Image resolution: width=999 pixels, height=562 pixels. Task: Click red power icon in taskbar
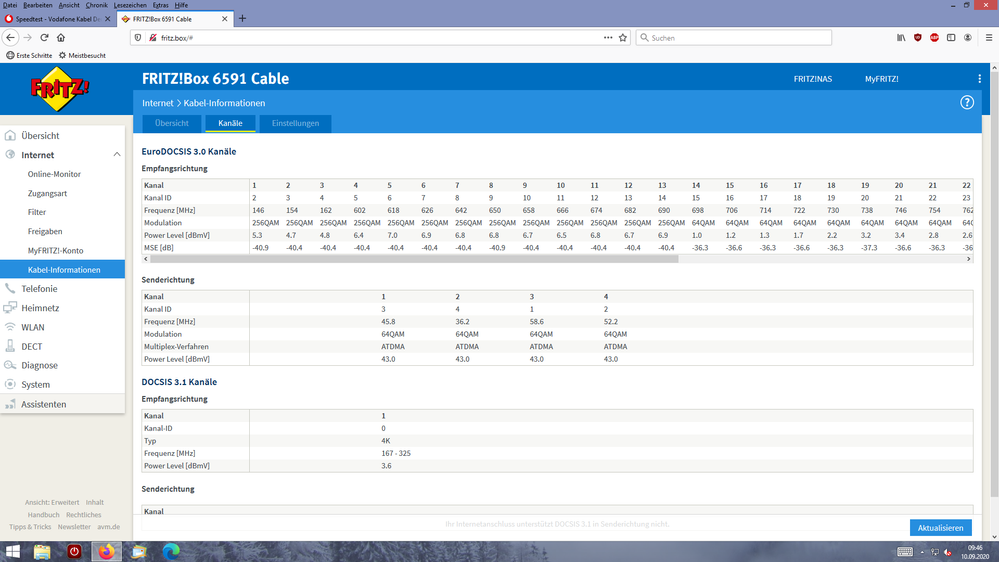74,552
